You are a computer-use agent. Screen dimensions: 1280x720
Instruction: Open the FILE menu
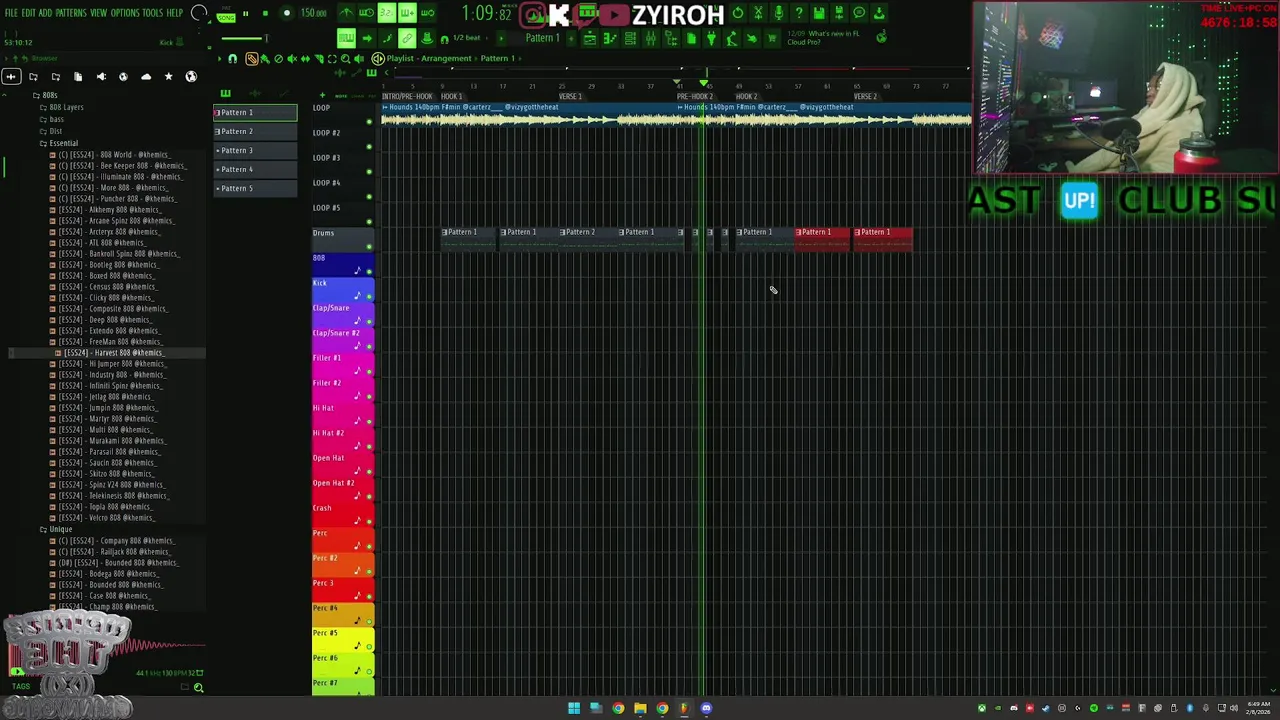pos(11,13)
